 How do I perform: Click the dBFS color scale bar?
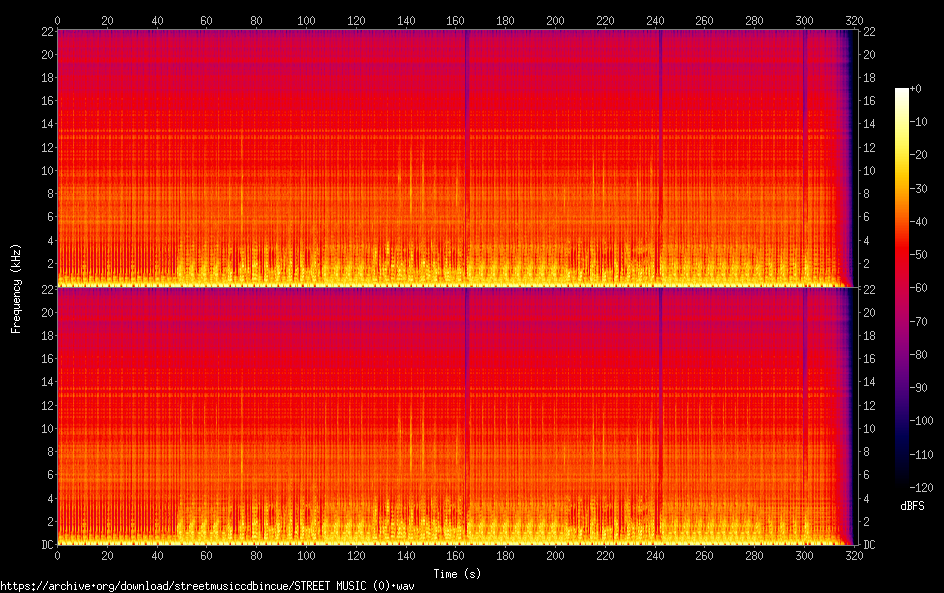click(901, 288)
